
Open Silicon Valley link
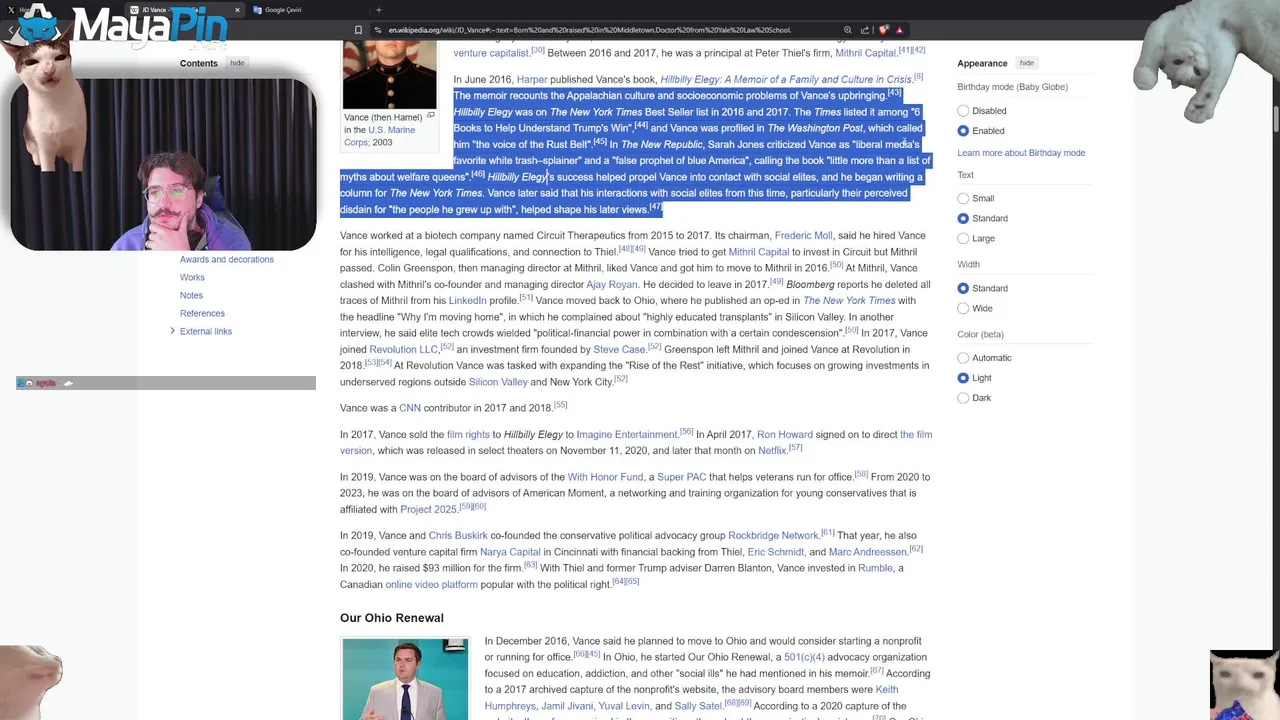(x=498, y=382)
